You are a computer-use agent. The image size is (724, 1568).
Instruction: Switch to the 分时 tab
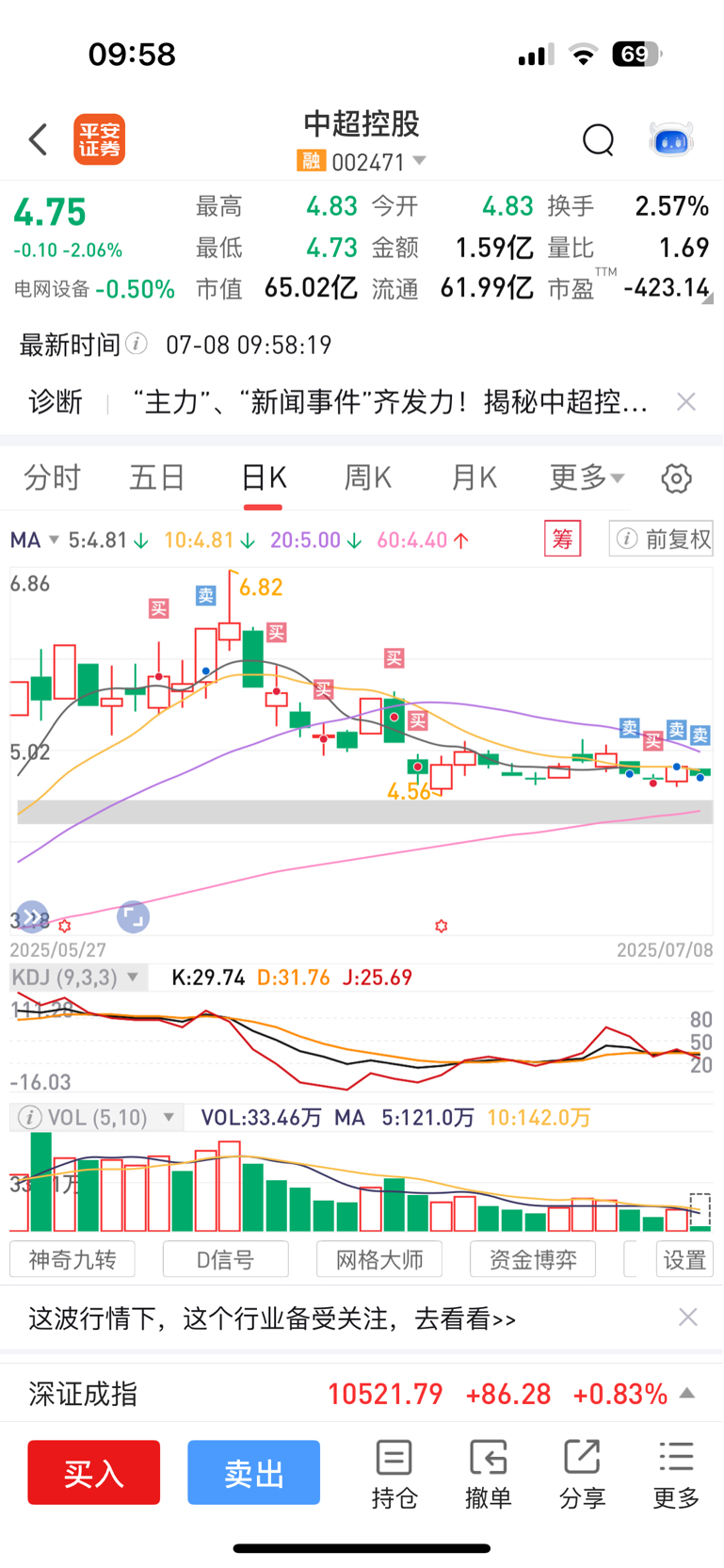pos(52,477)
